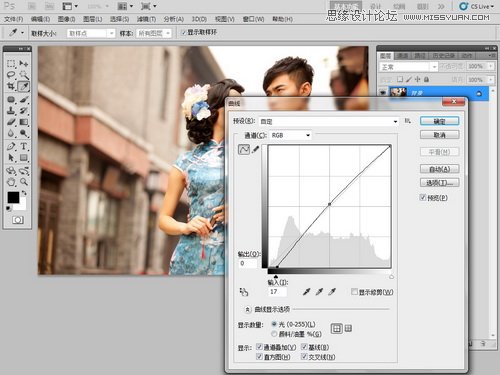
Task: Reset default foreground and background colors
Action: point(9,209)
